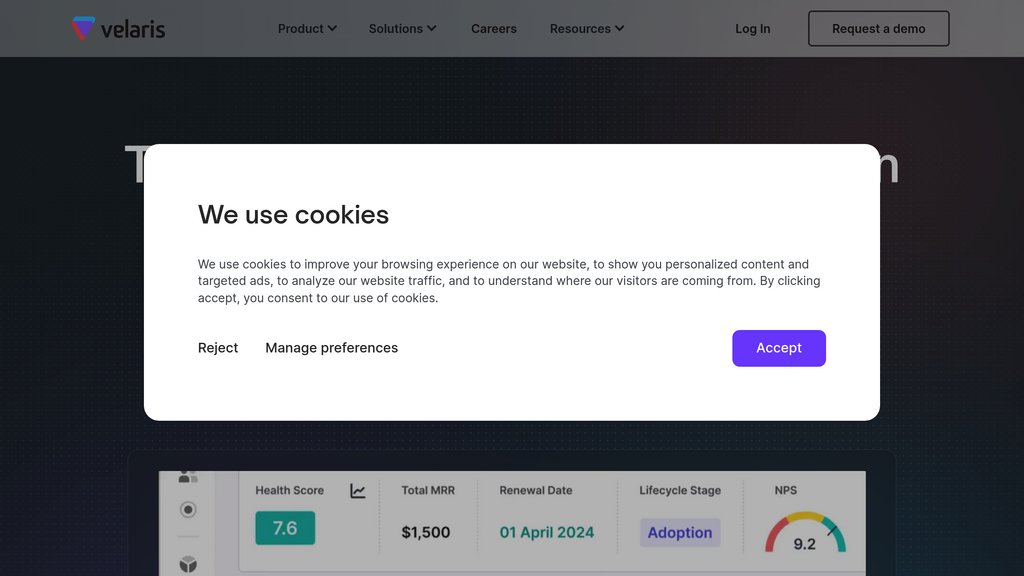Open the Health Score trend chart icon

pyautogui.click(x=357, y=490)
